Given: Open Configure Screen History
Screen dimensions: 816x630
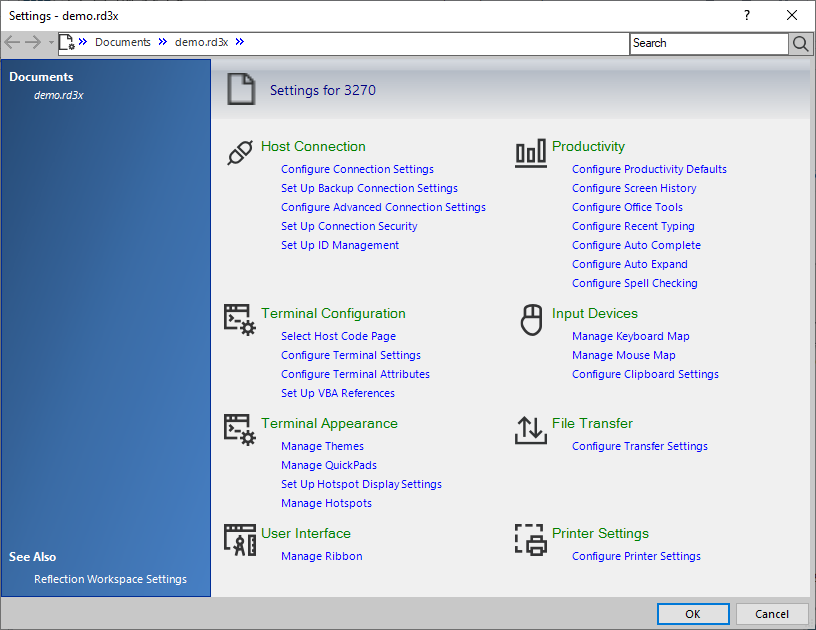Looking at the screenshot, I should pos(634,188).
